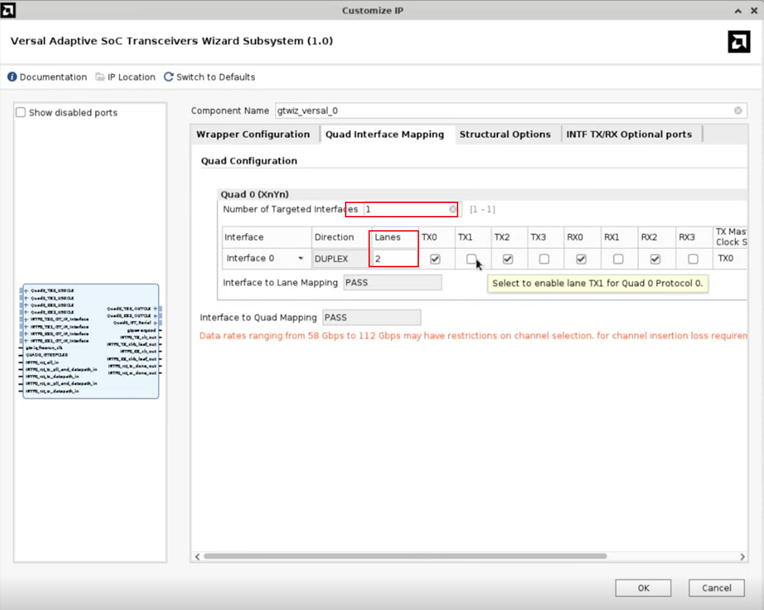Click the DUPLEX direction field
The image size is (764, 610).
click(340, 259)
